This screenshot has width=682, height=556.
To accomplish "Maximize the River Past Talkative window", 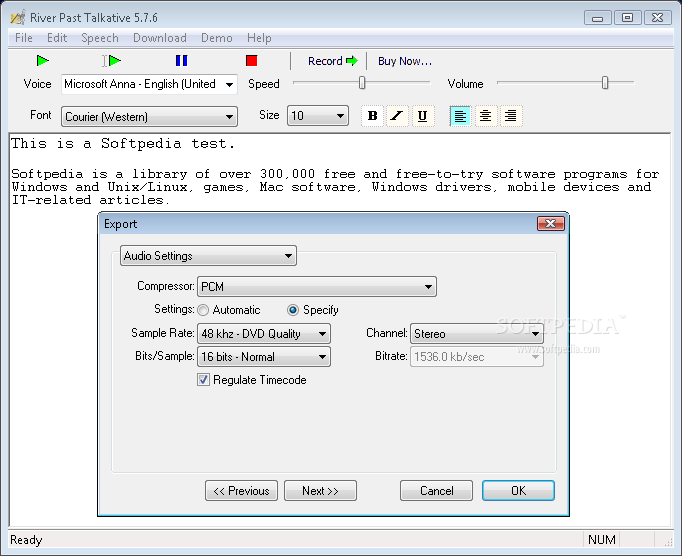I will [x=627, y=18].
